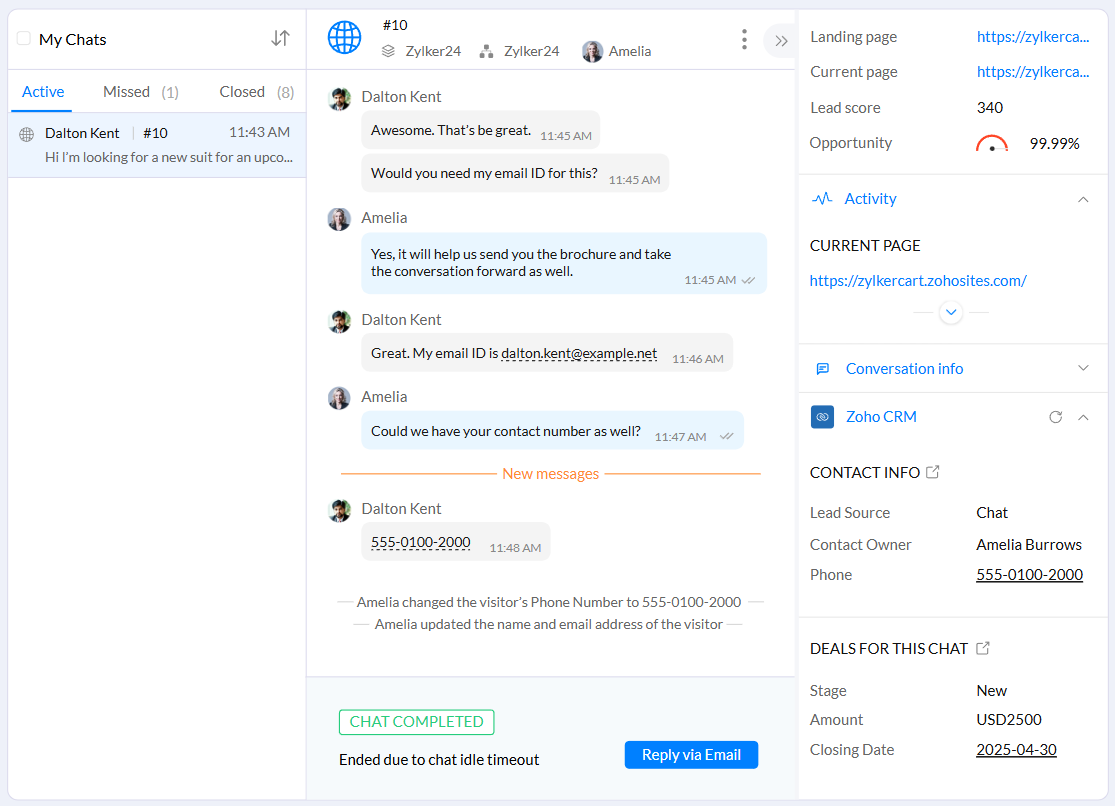Image resolution: width=1115 pixels, height=806 pixels.
Task: Open Contact Info in external link icon
Action: (932, 472)
